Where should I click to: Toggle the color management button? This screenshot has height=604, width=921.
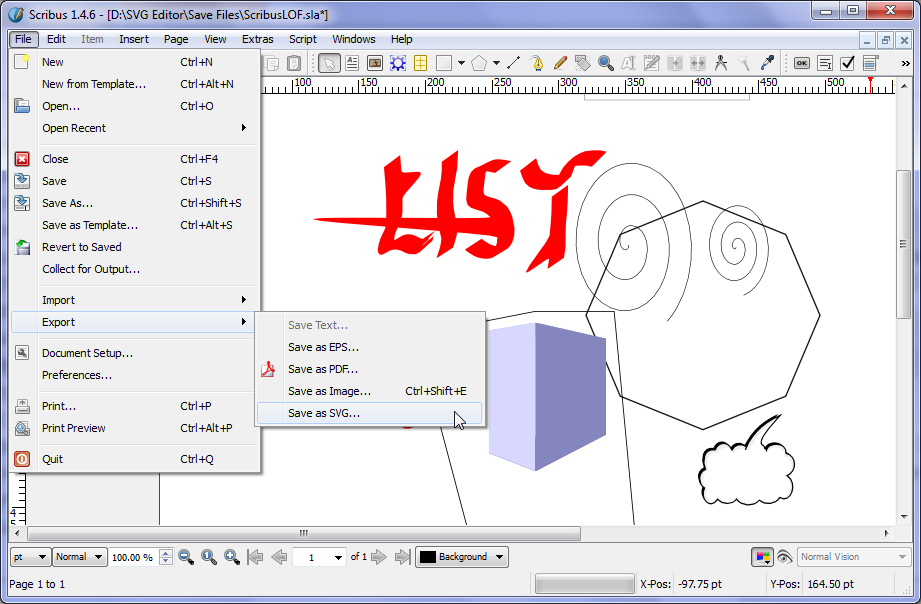[763, 557]
